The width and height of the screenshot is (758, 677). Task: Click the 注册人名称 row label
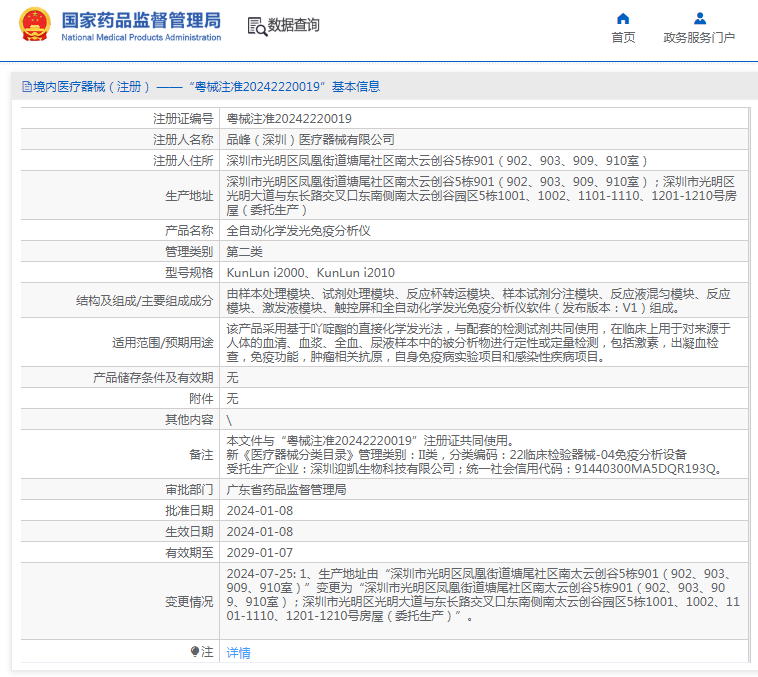coord(183,140)
